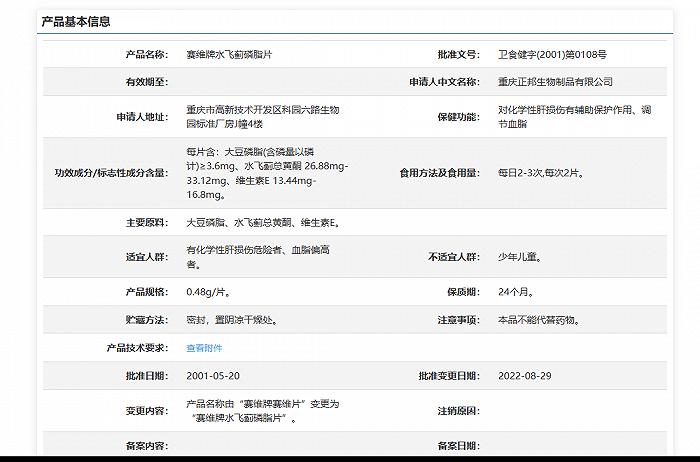The width and height of the screenshot is (700, 462).
Task: Select the ingredient content text starting 每片含
Action: click(267, 173)
